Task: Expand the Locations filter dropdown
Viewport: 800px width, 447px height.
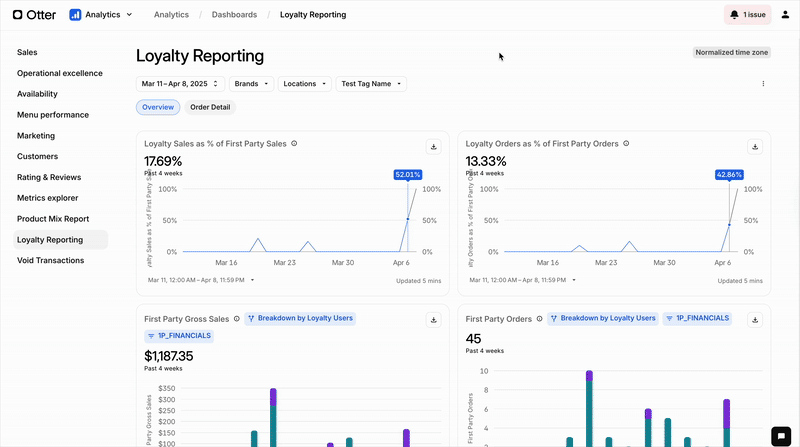Action: coord(304,84)
